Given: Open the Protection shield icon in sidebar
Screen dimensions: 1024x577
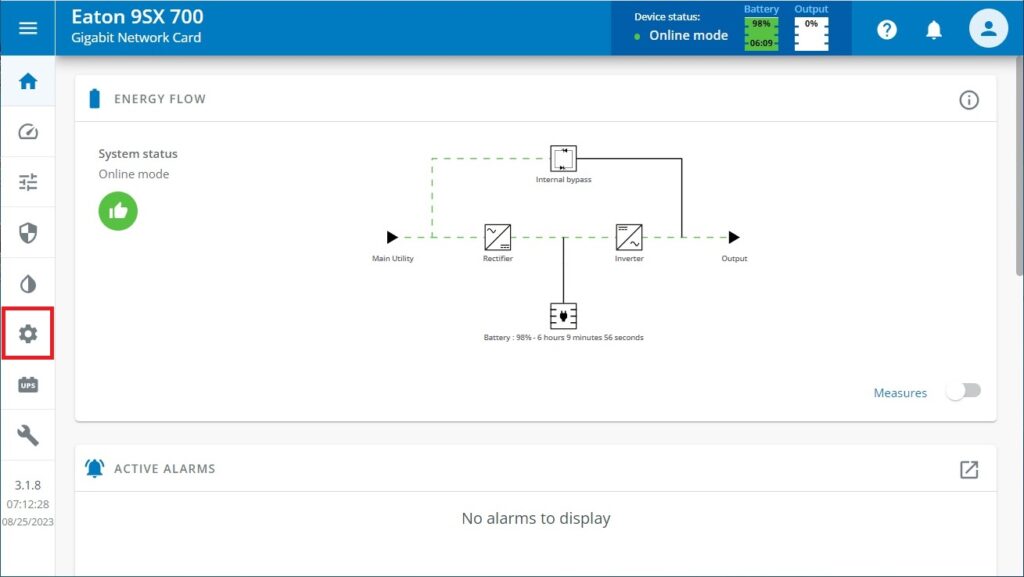Looking at the screenshot, I should pos(28,233).
